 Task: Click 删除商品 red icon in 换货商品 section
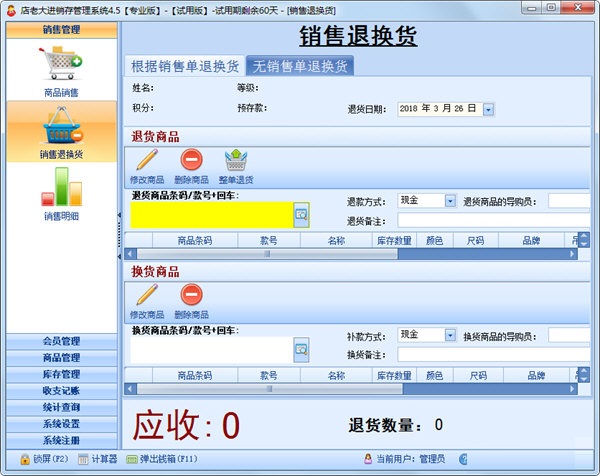click(191, 295)
